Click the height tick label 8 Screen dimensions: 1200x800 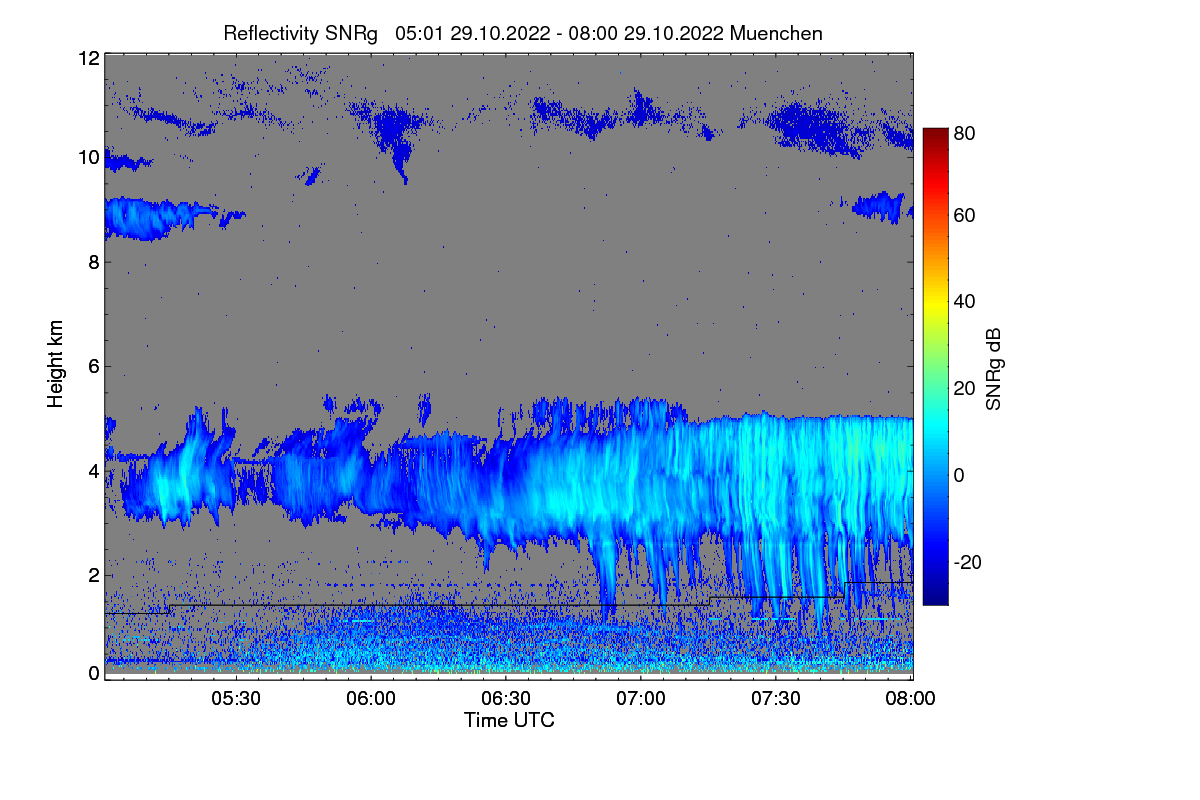tap(93, 262)
